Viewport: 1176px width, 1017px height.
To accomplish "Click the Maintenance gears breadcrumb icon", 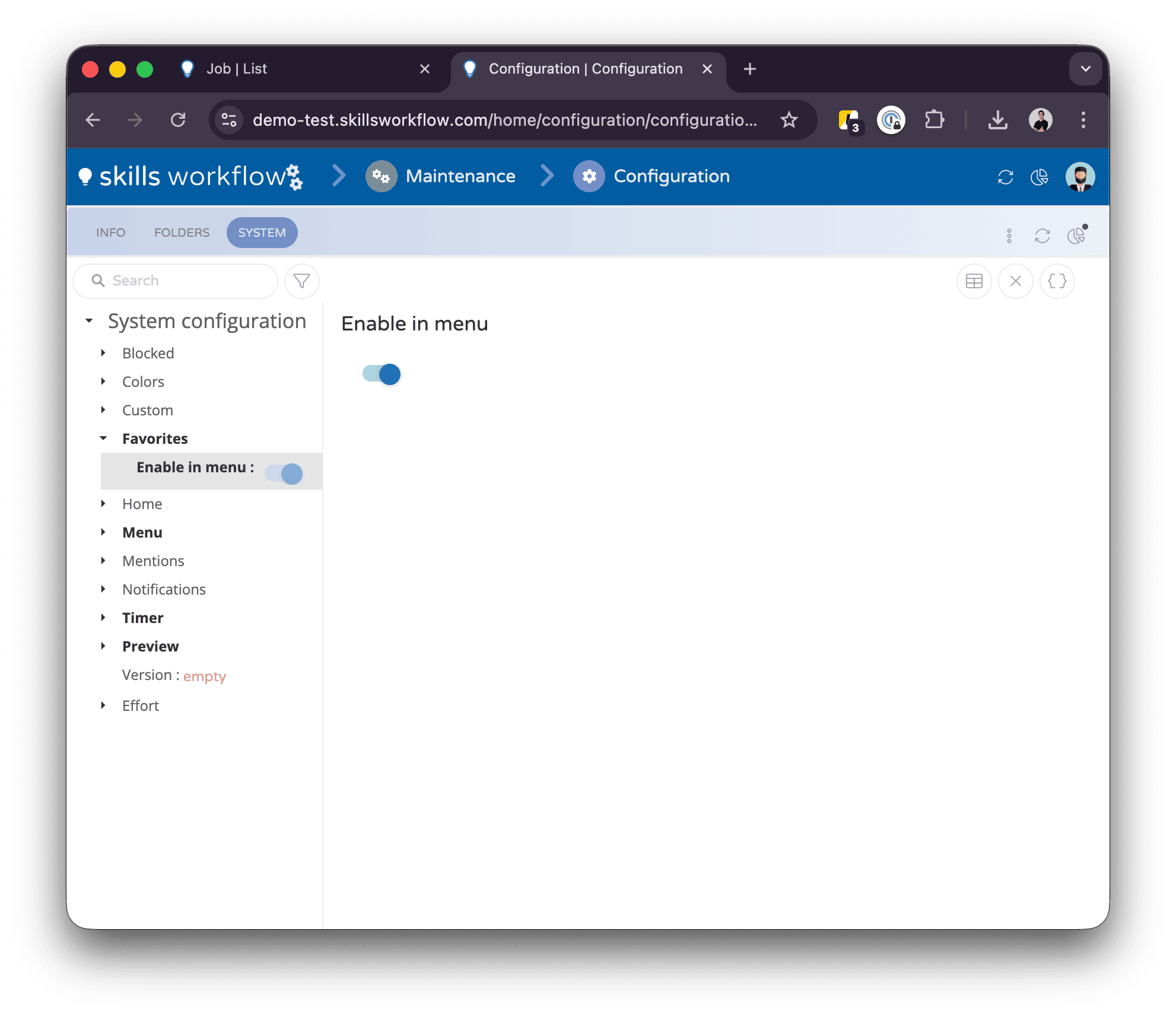I will point(381,176).
